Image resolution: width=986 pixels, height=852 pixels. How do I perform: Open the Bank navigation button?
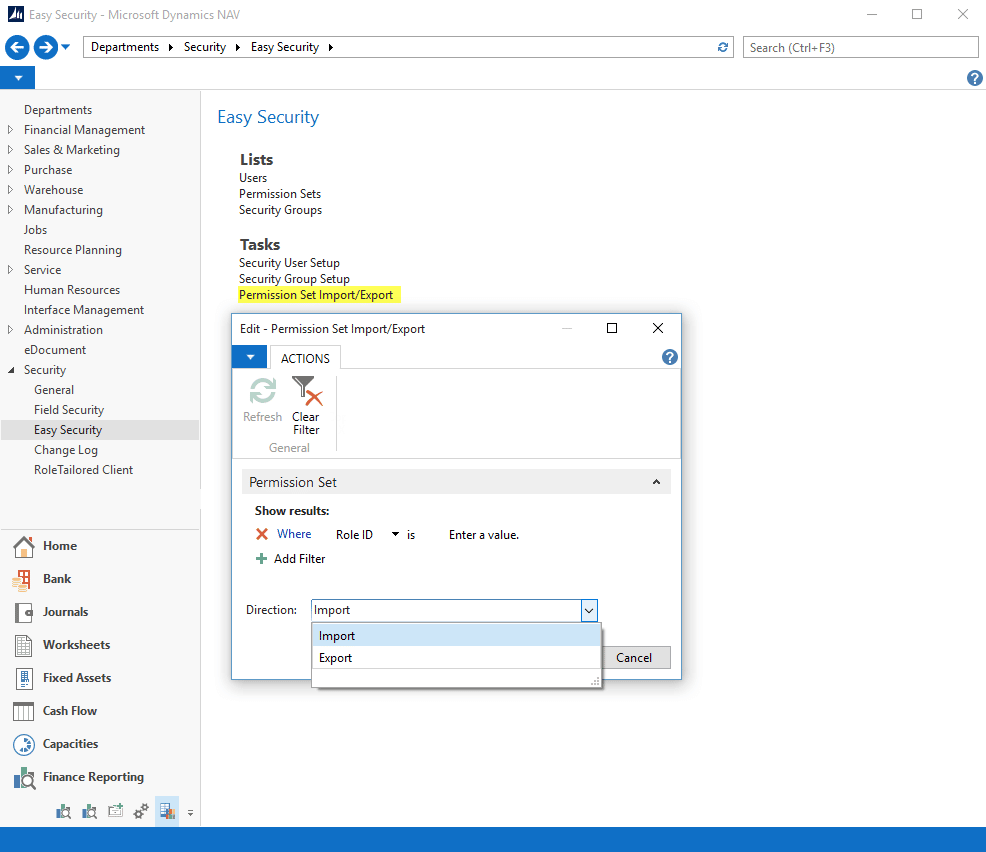click(x=42, y=579)
